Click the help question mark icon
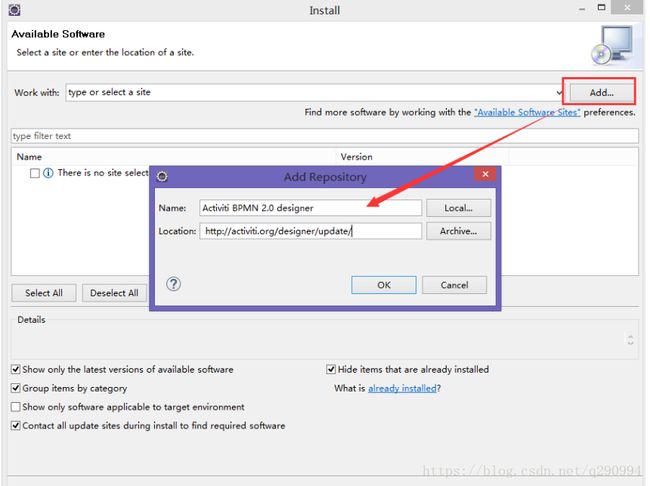Image resolution: width=650 pixels, height=486 pixels. (x=173, y=284)
